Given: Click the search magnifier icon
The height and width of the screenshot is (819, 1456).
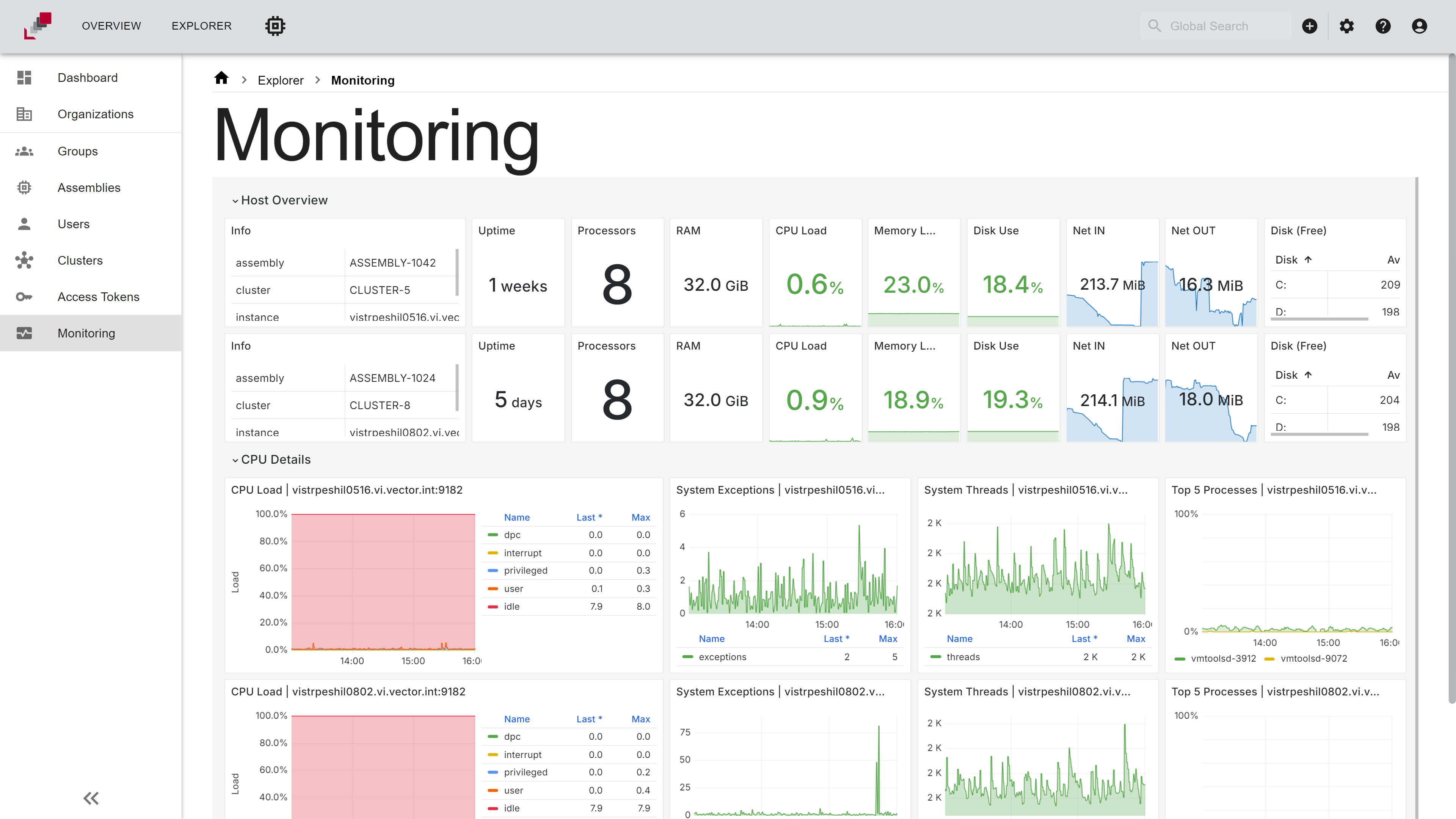Looking at the screenshot, I should [1155, 26].
